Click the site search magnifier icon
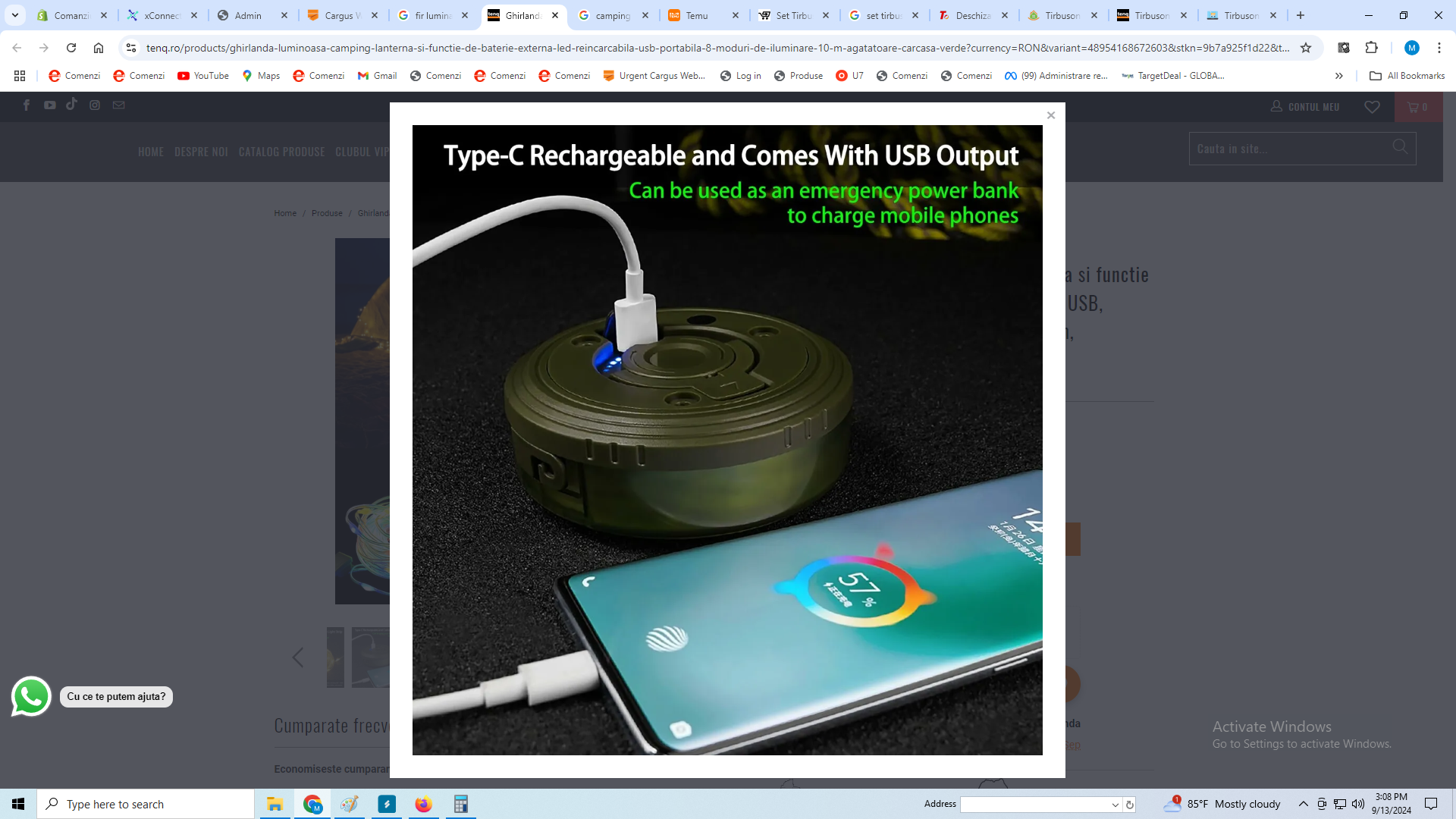1456x819 pixels. click(x=1400, y=147)
